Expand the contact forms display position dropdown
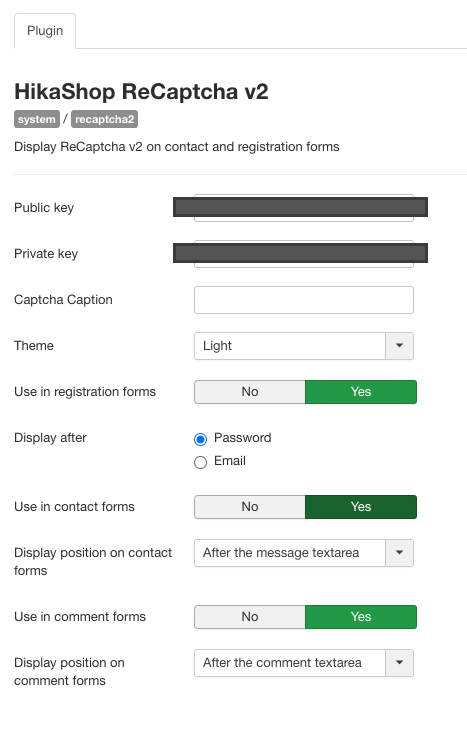Image resolution: width=467 pixels, height=750 pixels. pos(400,553)
